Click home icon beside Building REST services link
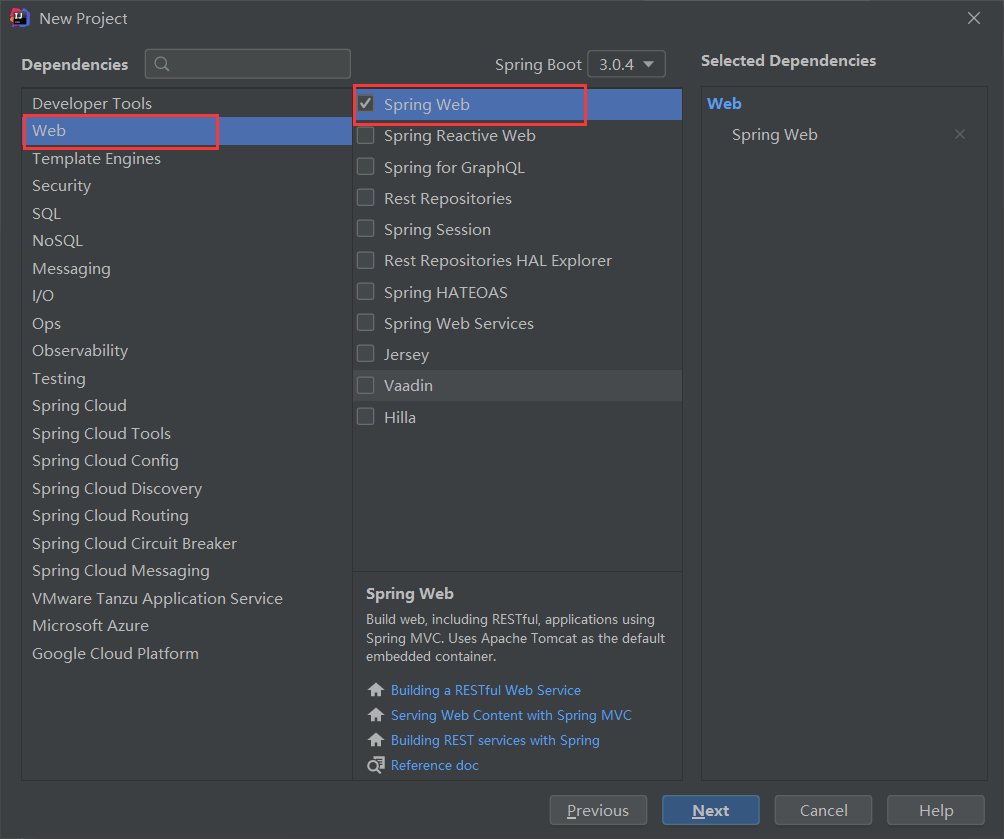 pyautogui.click(x=376, y=740)
